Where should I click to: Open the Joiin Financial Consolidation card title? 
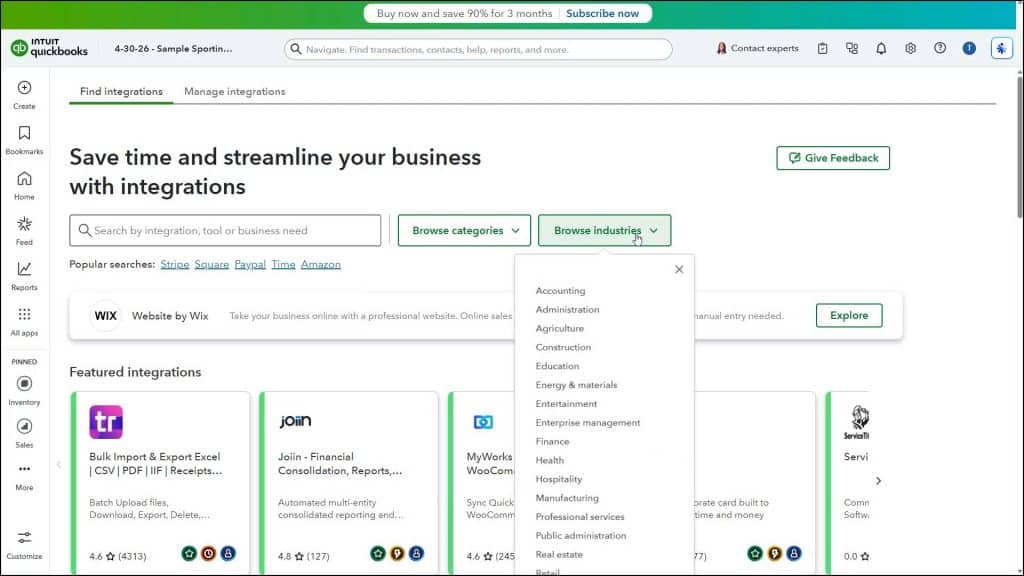(340, 464)
